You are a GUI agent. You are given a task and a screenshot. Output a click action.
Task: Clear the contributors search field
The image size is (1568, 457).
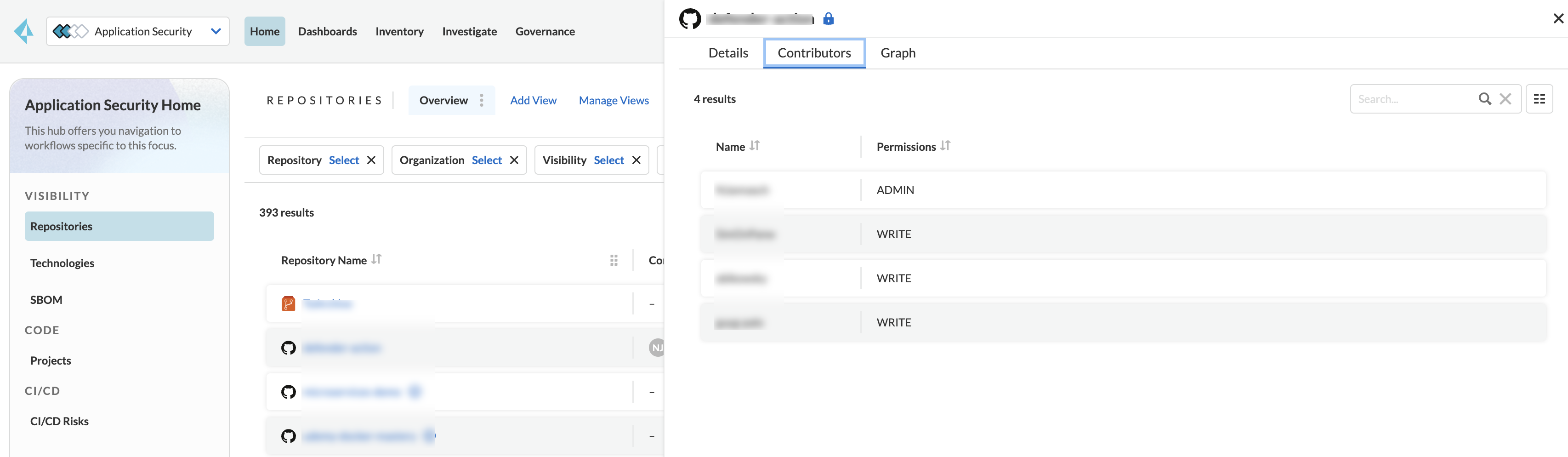1506,99
